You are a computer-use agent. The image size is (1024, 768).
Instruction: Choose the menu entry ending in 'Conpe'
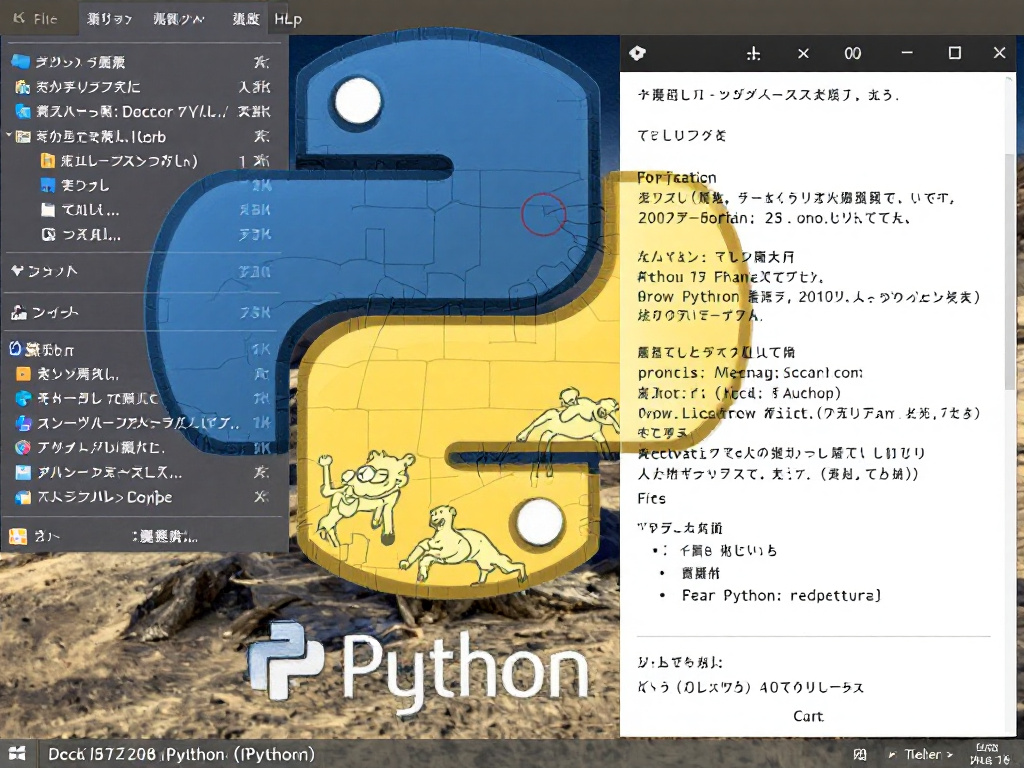(x=144, y=498)
